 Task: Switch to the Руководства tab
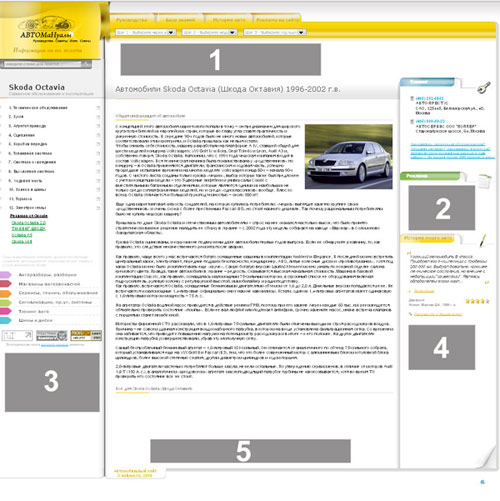click(x=132, y=20)
